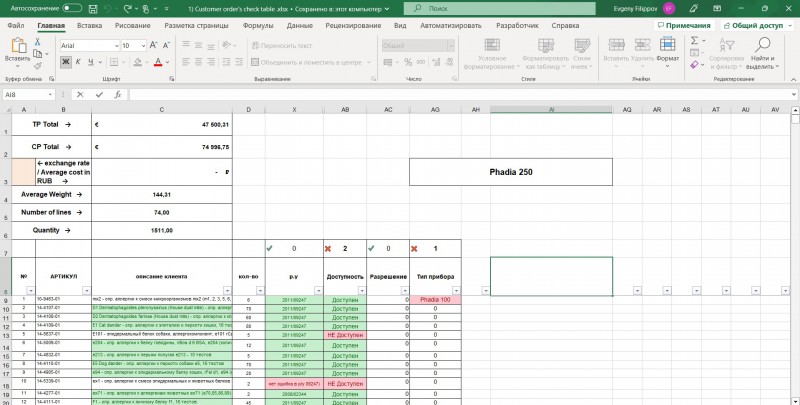
Task: Toggle Underline formatting
Action: point(90,62)
